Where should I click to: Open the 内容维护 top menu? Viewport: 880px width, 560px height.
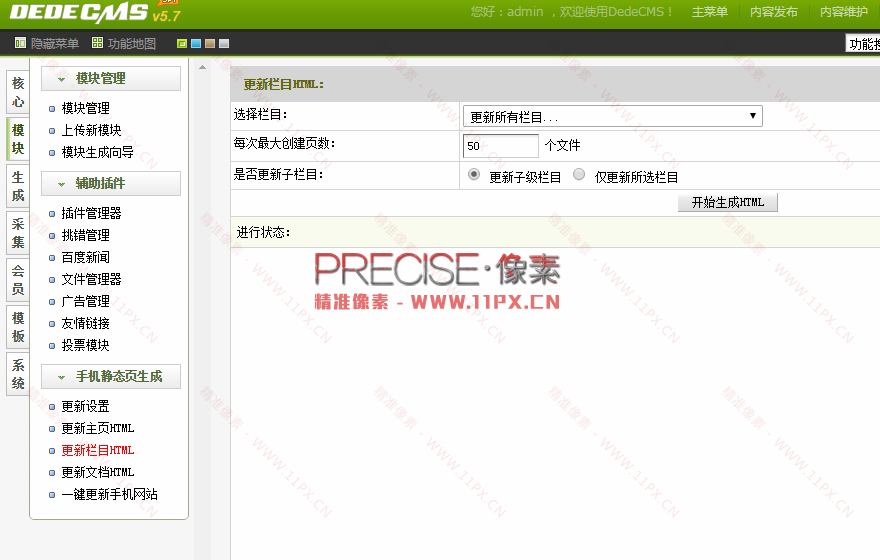(844, 12)
